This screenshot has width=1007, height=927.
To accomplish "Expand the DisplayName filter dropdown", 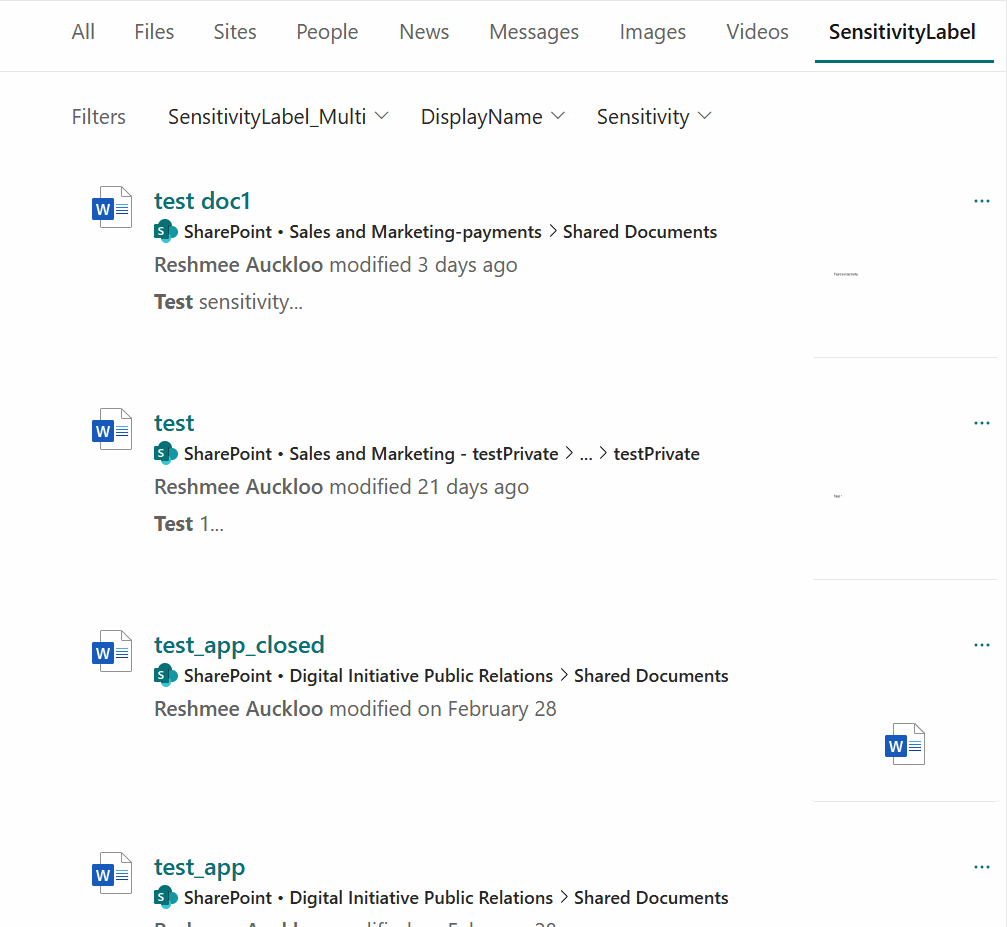I will point(493,117).
